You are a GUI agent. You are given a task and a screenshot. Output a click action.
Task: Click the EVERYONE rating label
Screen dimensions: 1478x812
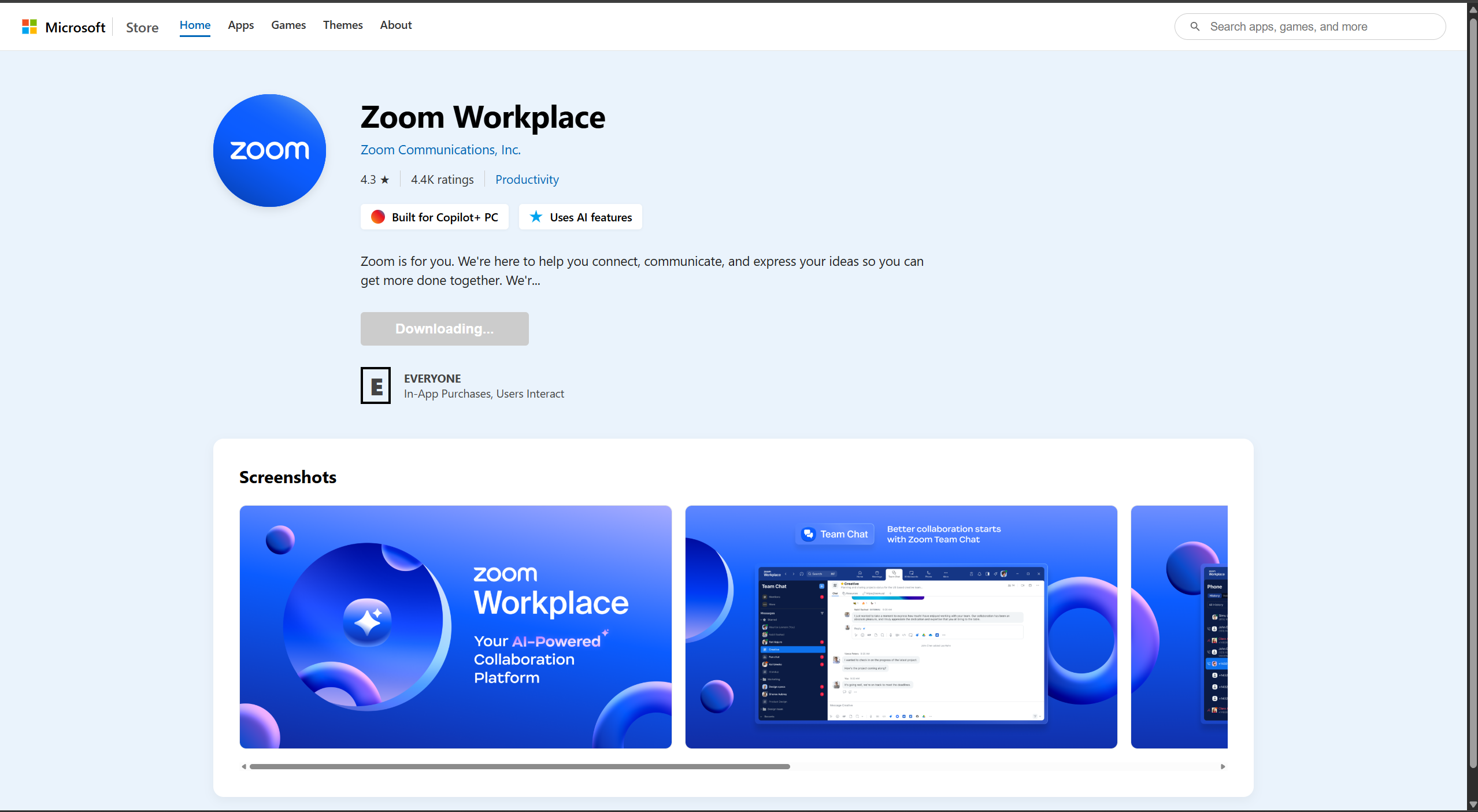point(432,379)
